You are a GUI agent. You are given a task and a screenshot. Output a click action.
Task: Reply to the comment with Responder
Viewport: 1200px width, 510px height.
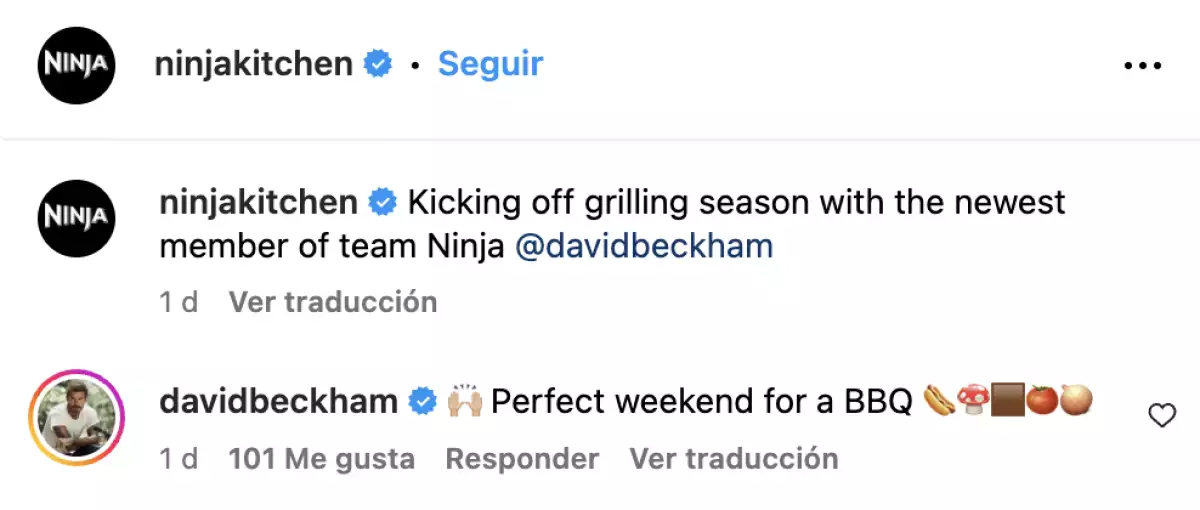coord(522,459)
